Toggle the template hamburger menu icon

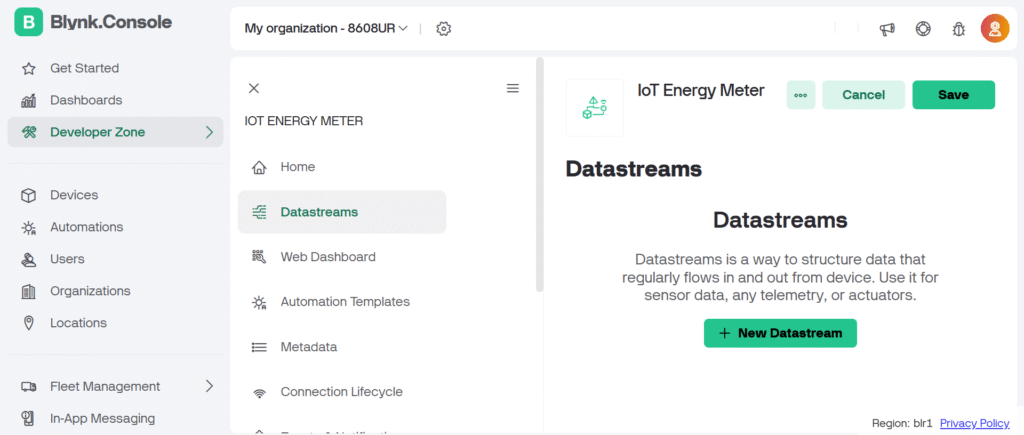point(513,88)
